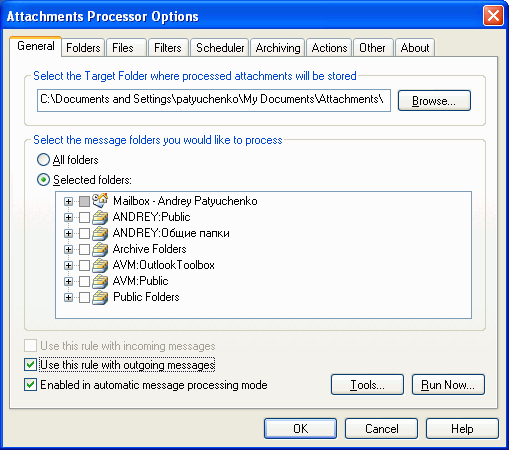Screen dimensions: 509x450
Task: Click the AVM:OutlookToolbox folder icon
Action: (100, 265)
